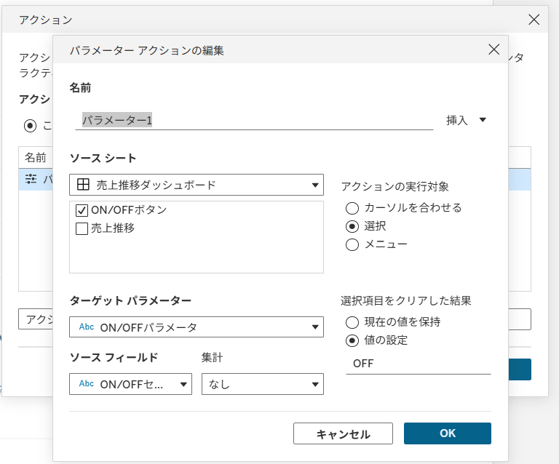The image size is (559, 464).
Task: Select the メニュー radio option
Action: tap(352, 244)
